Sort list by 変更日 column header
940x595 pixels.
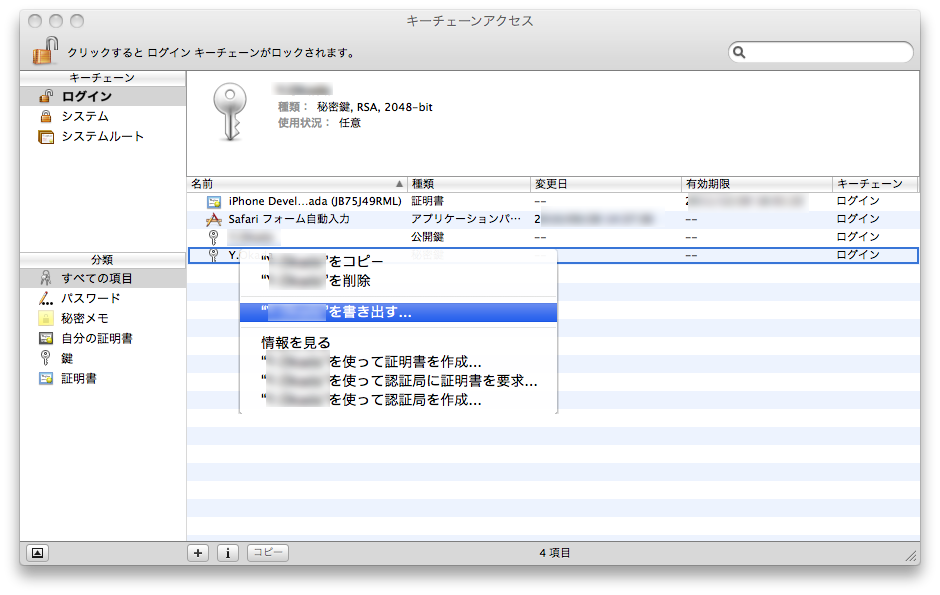point(606,184)
